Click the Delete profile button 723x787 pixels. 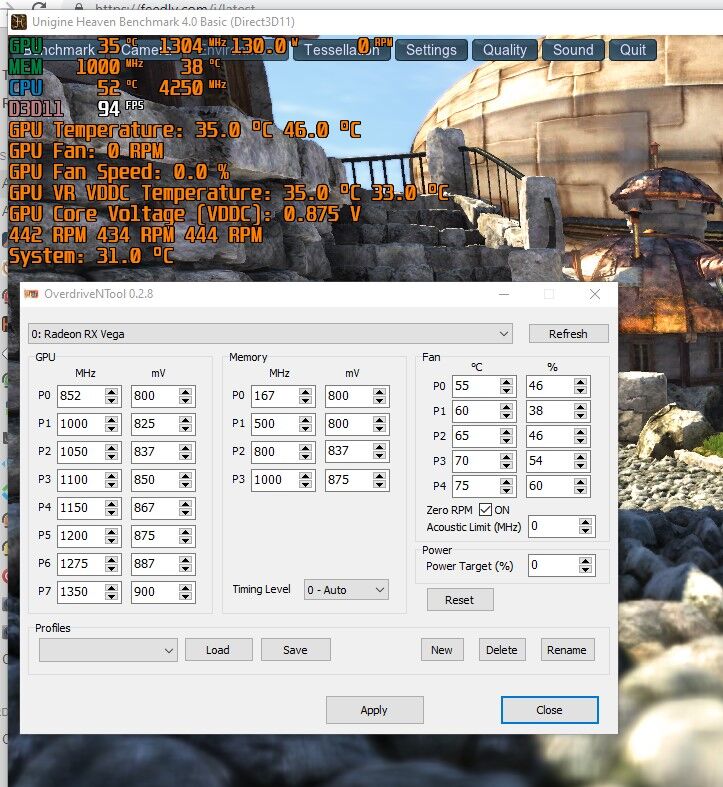point(502,650)
